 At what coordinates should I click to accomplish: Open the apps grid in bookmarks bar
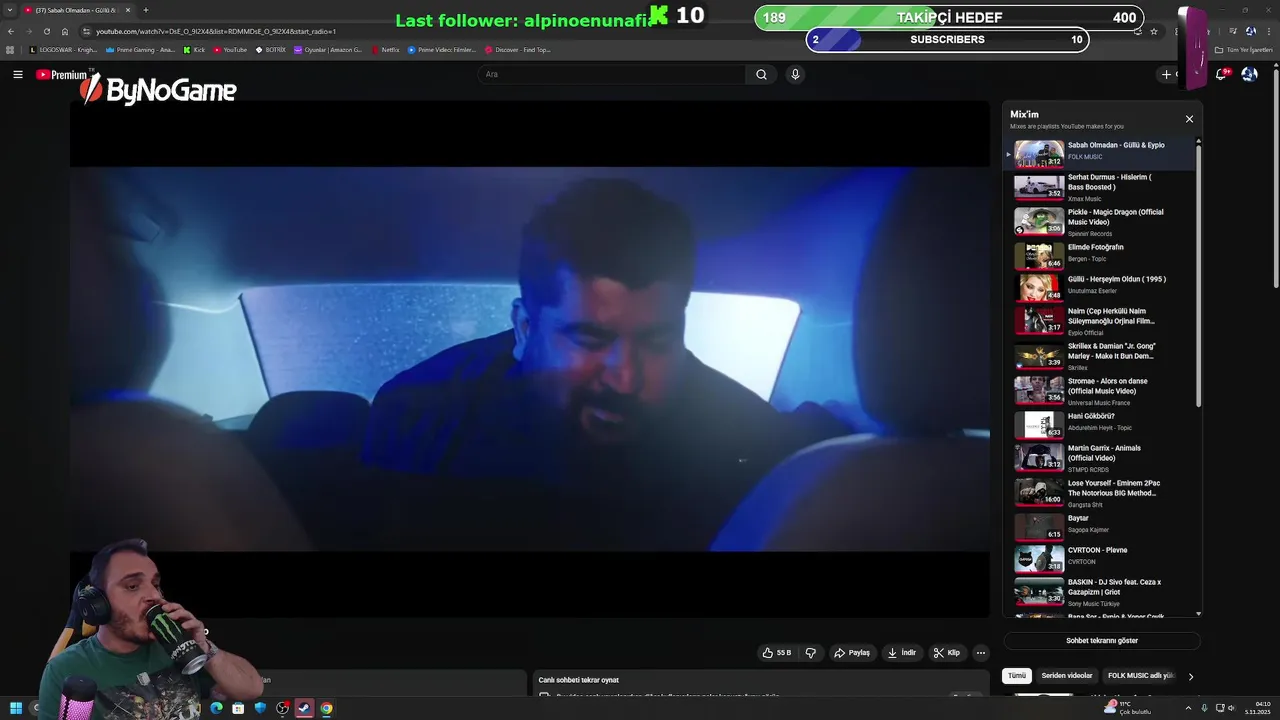11,50
